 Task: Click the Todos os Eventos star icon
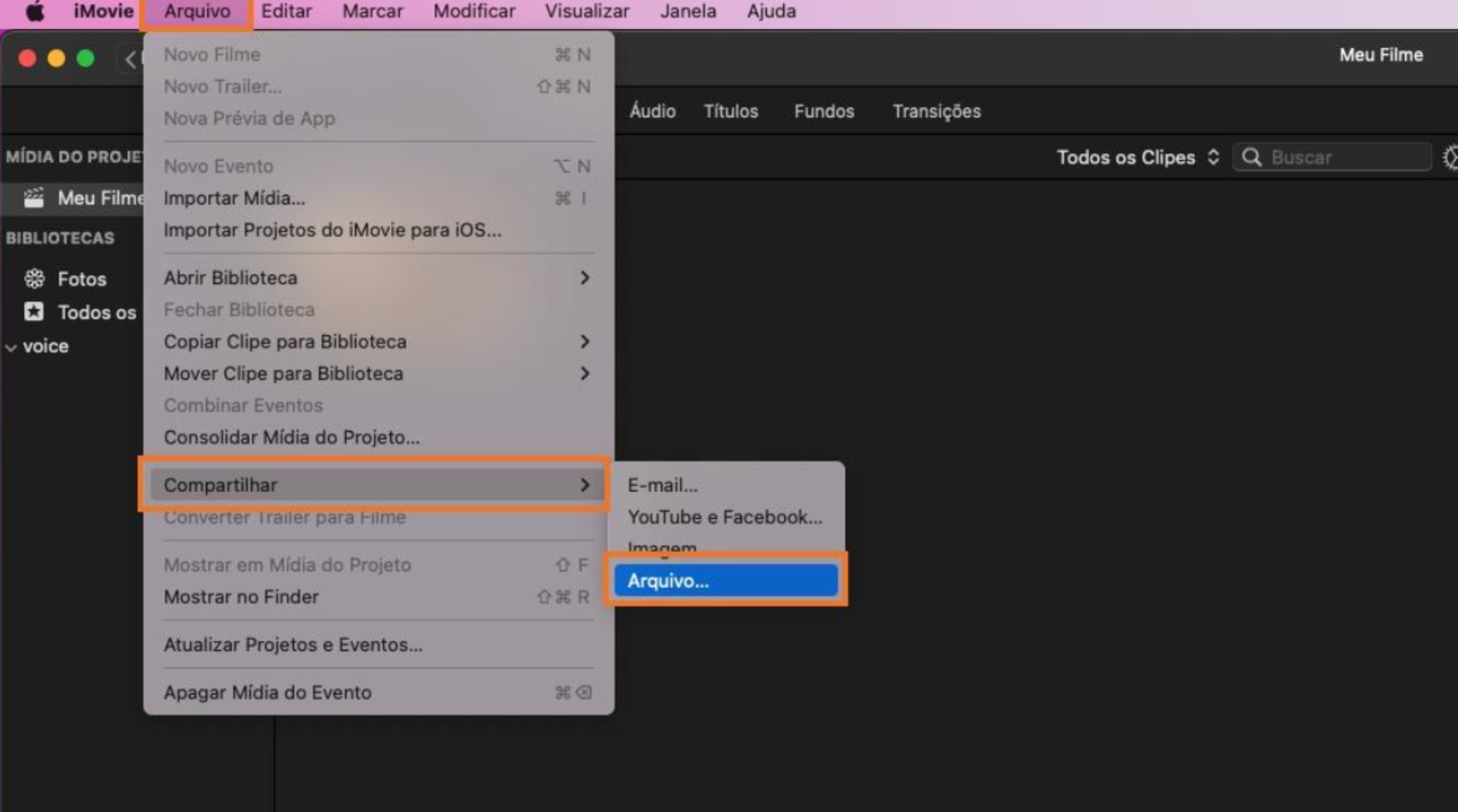34,312
